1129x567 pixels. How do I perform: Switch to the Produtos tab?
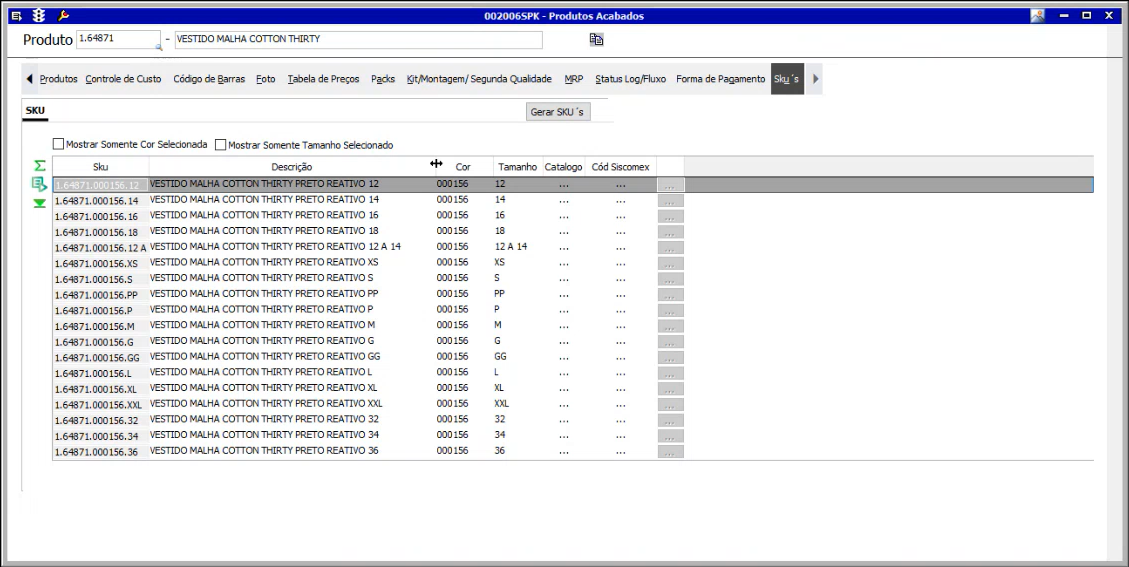click(58, 79)
